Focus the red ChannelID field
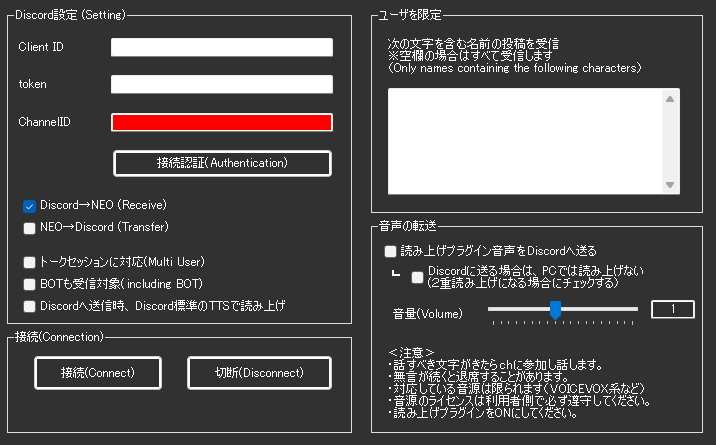Screen dimensions: 716x445 coord(221,122)
